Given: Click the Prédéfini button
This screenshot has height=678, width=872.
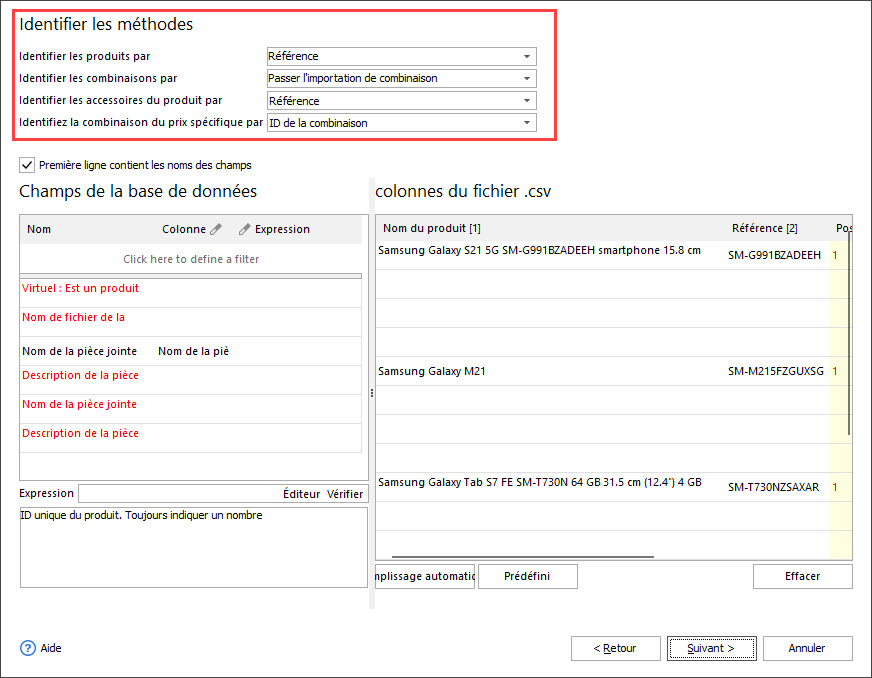Looking at the screenshot, I should click(527, 576).
